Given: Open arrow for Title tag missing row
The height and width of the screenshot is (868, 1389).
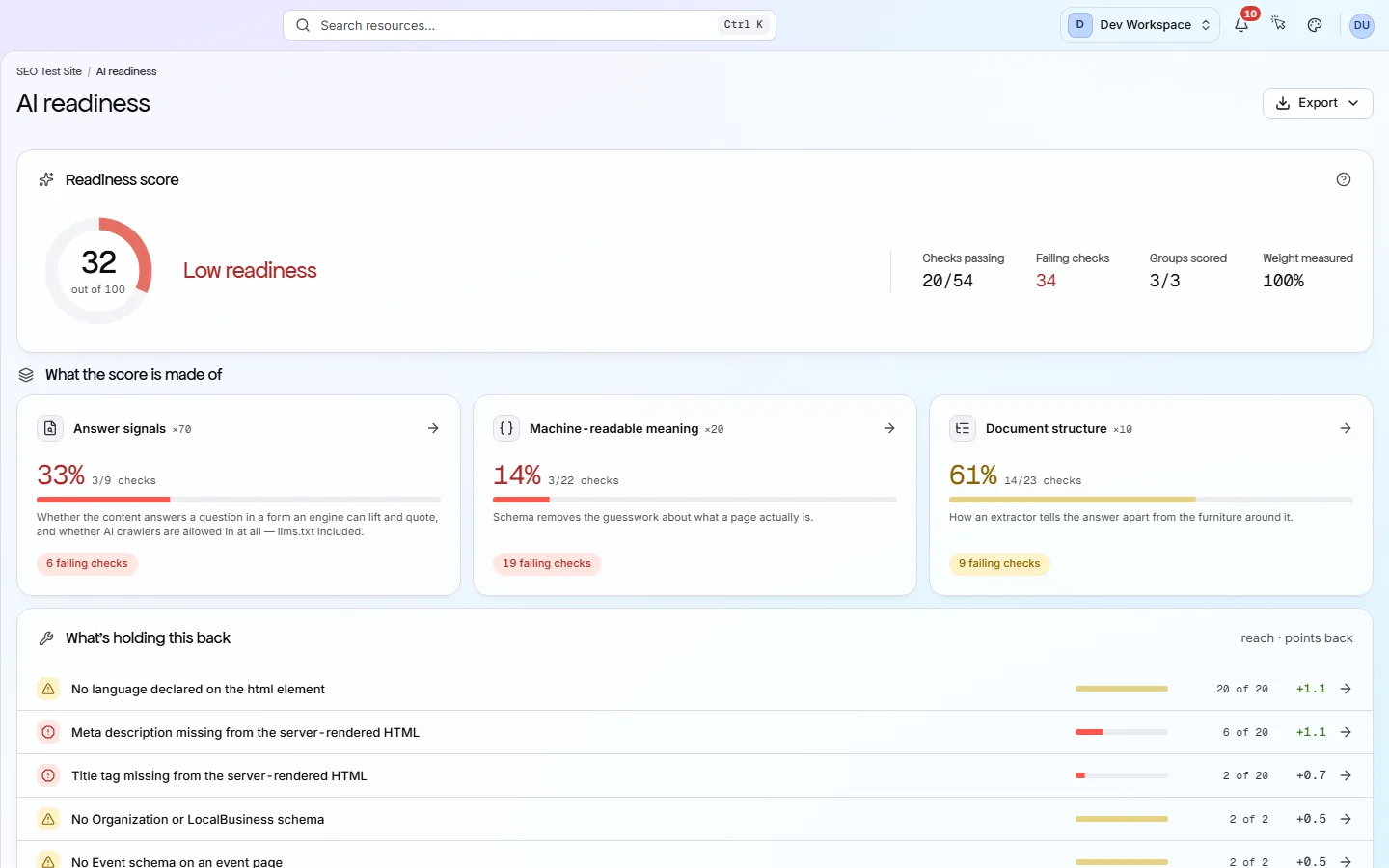Looking at the screenshot, I should (1346, 775).
